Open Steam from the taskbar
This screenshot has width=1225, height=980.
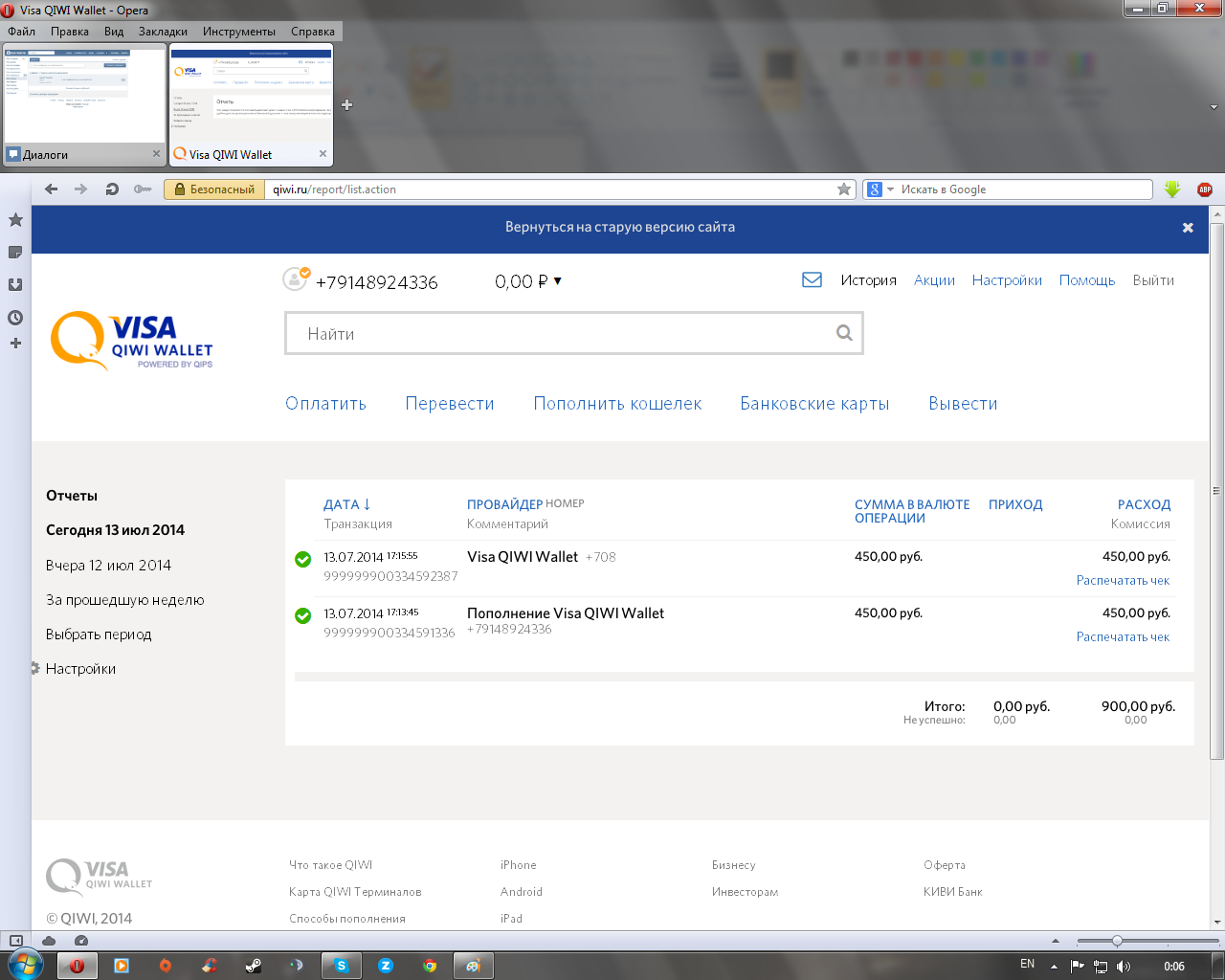pos(254,966)
